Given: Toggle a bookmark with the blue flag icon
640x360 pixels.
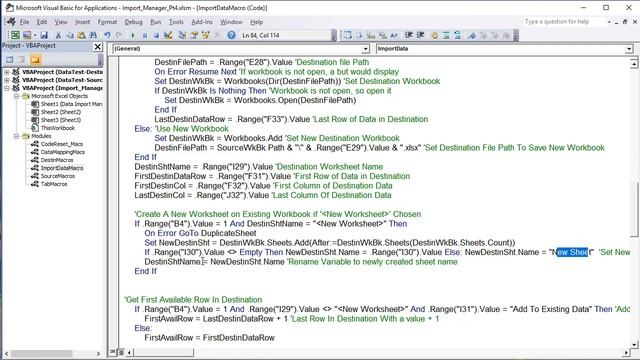Looking at the screenshot, I should [x=471, y=35].
